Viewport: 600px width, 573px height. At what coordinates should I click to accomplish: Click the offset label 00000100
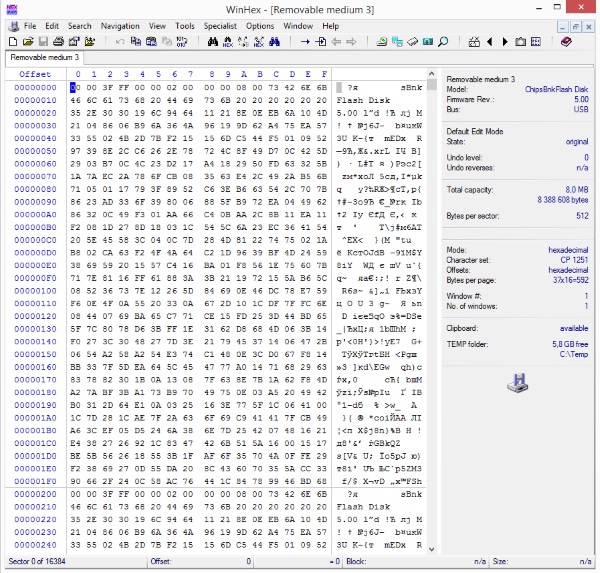[35, 291]
